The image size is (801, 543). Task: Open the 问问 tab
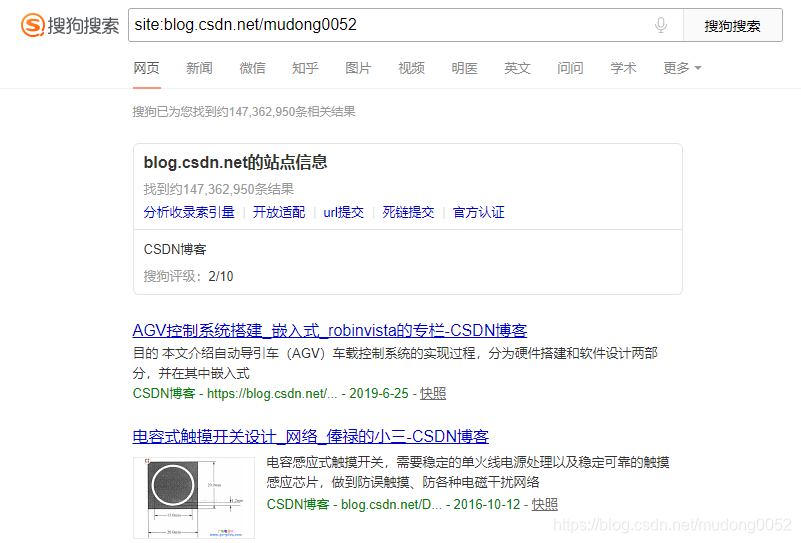[570, 68]
